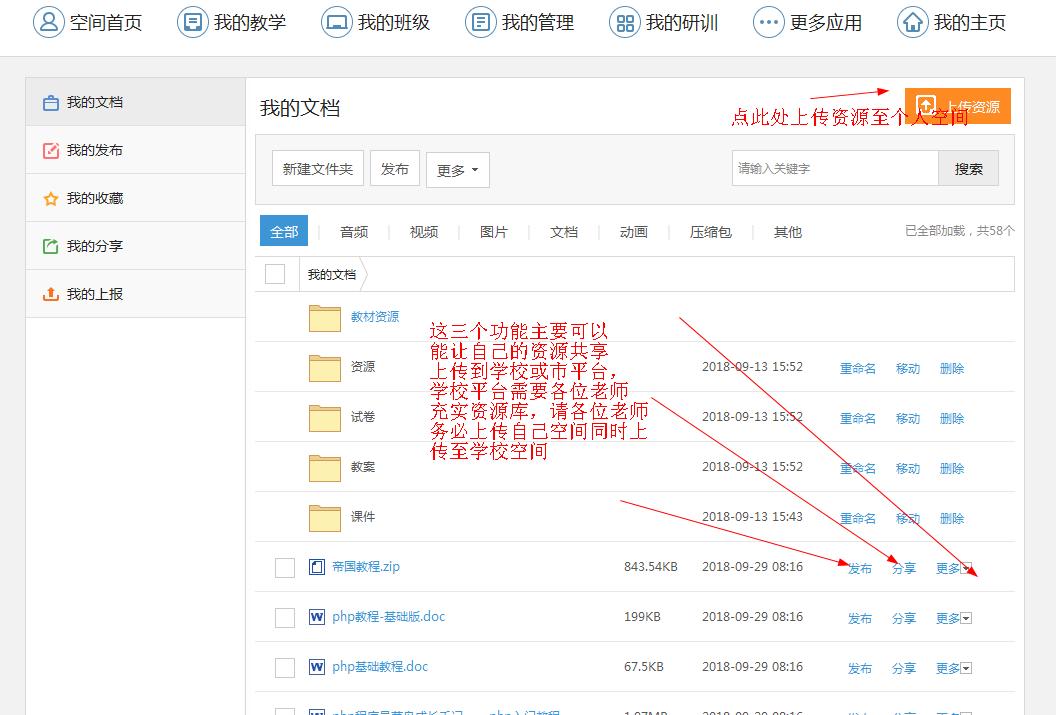This screenshot has width=1056, height=715.
Task: Click inside the keyword search input field
Action: 834,168
